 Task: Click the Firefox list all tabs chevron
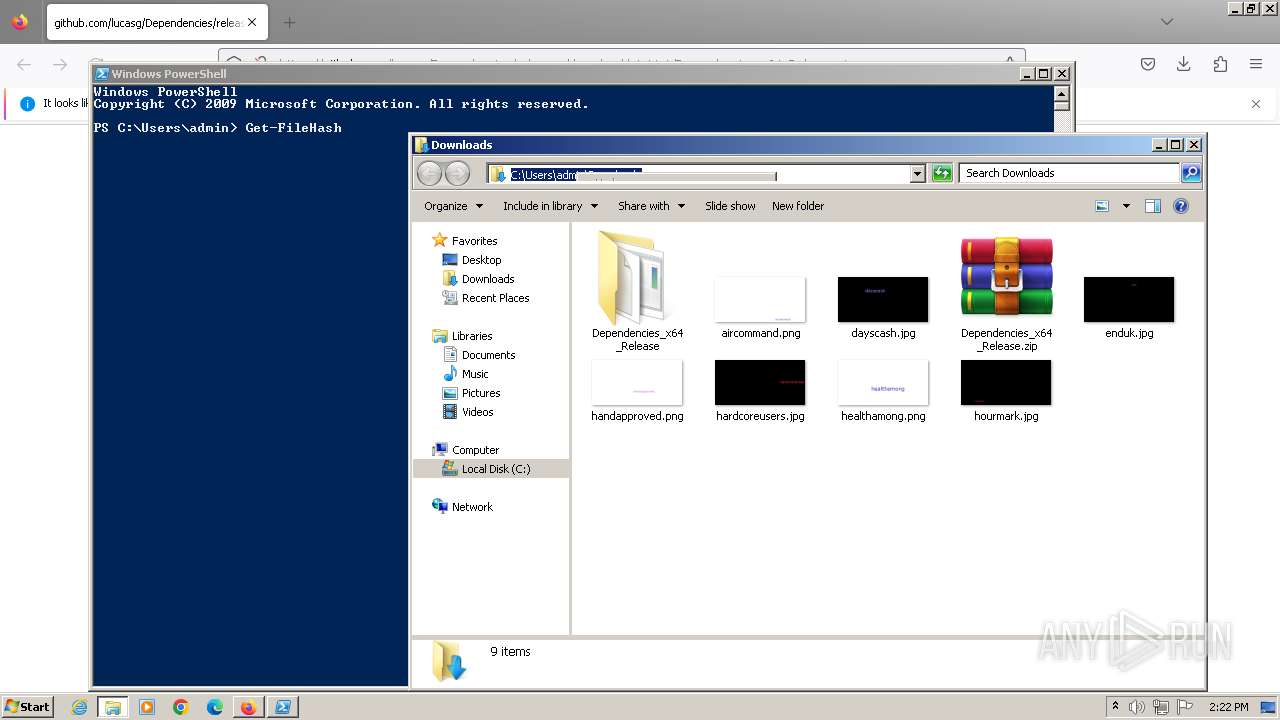1166,22
